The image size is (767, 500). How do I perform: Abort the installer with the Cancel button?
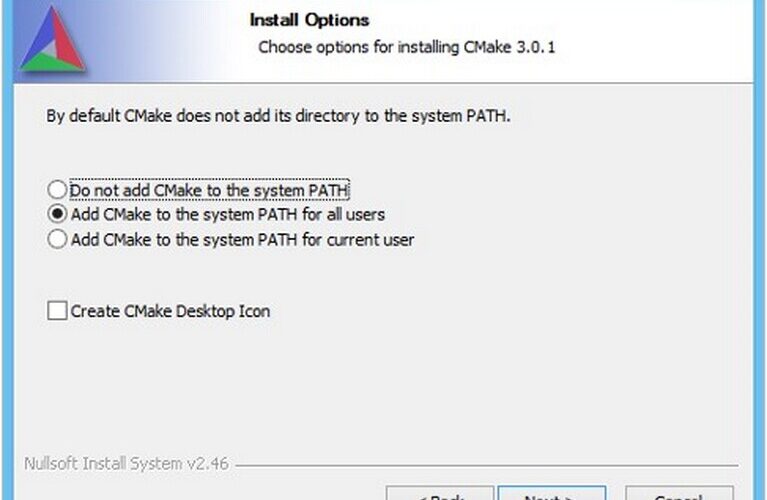[679, 493]
